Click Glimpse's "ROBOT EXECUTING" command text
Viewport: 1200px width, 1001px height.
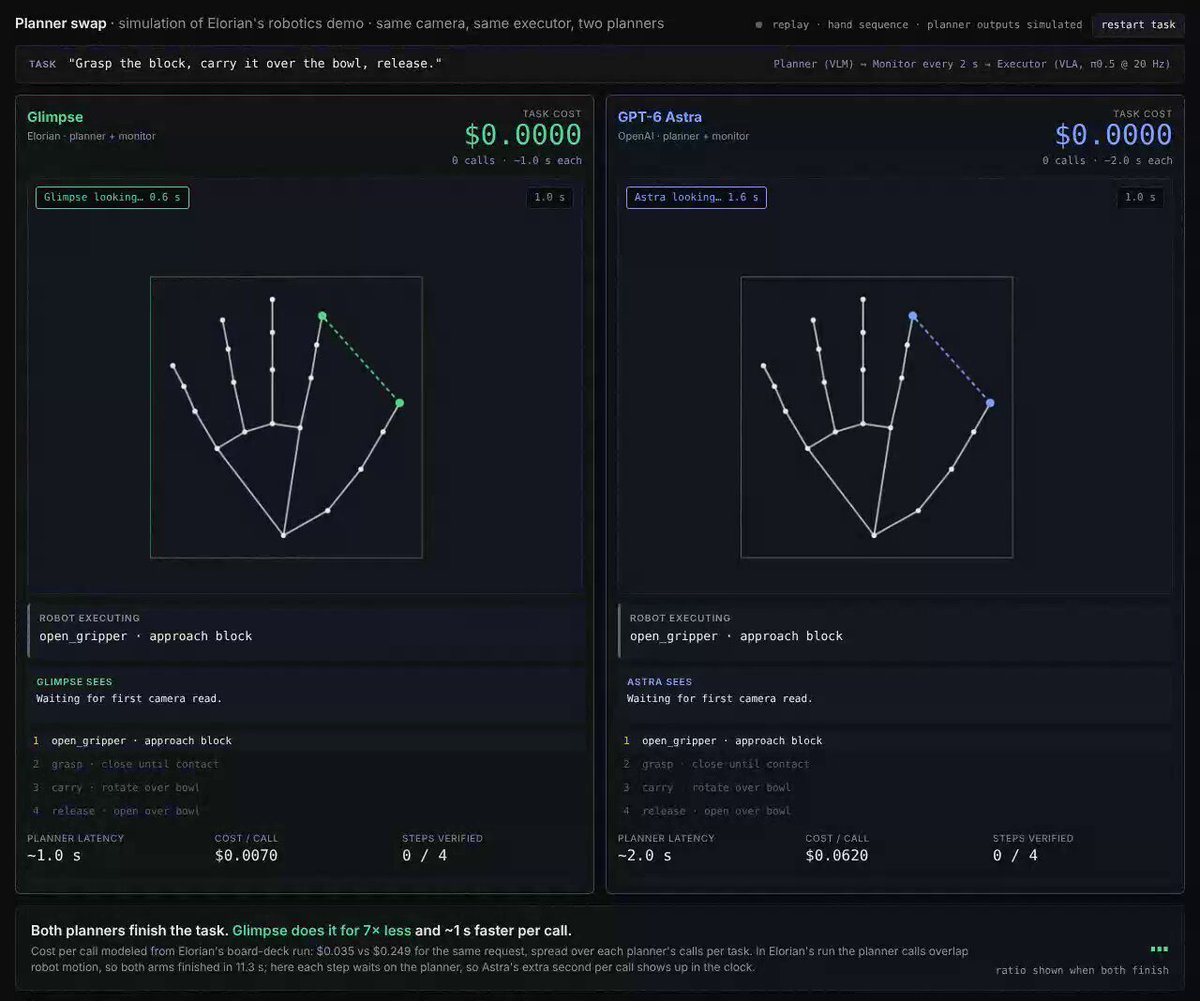(x=146, y=636)
